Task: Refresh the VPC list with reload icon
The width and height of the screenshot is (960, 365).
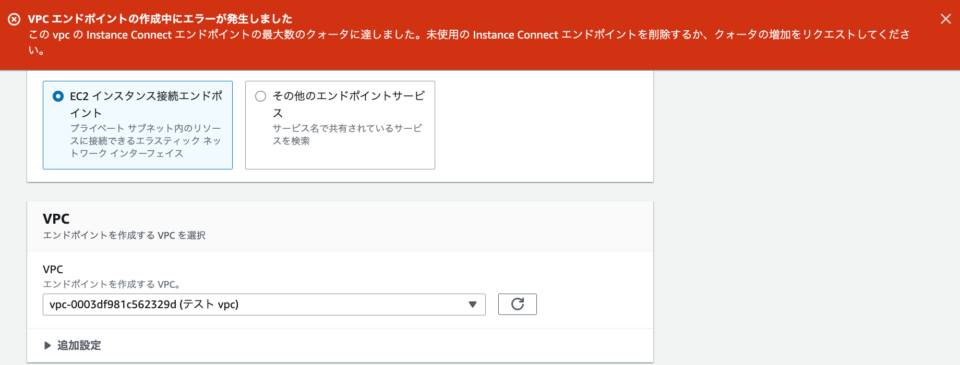Action: pyautogui.click(x=517, y=304)
